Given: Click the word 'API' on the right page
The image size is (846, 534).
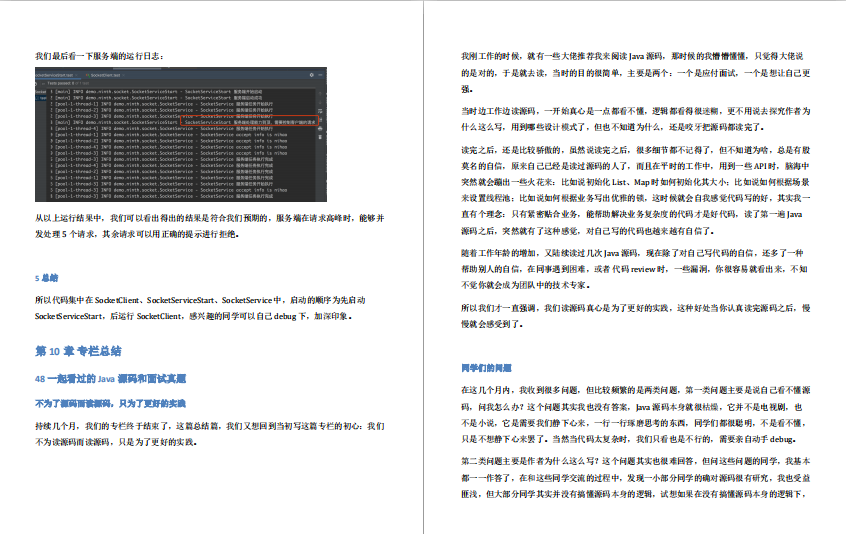Looking at the screenshot, I should (x=760, y=166).
